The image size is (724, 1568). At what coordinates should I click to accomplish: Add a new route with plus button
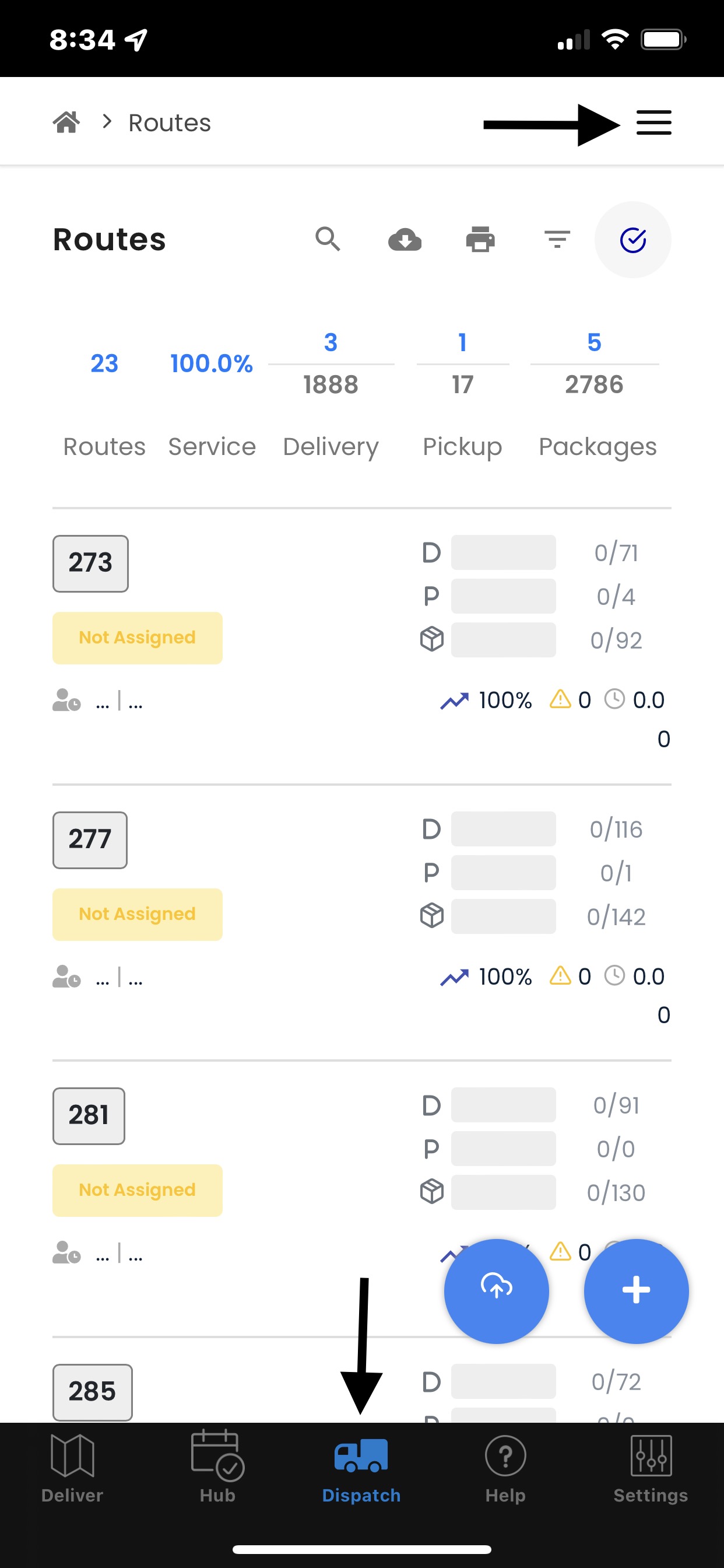click(x=637, y=1290)
